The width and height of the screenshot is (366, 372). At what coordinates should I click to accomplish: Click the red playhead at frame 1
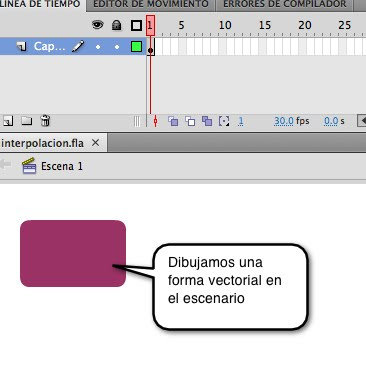pyautogui.click(x=150, y=25)
